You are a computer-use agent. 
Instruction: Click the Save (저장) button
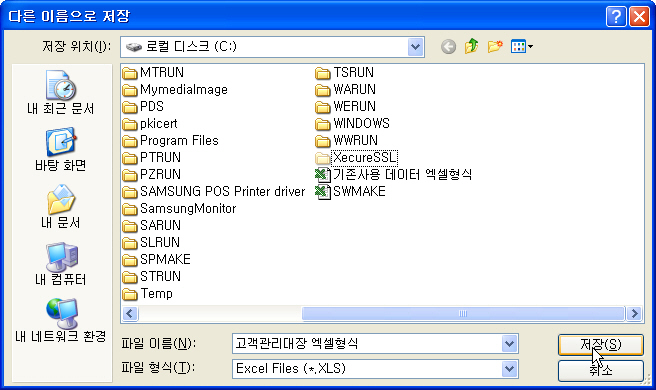pyautogui.click(x=601, y=345)
